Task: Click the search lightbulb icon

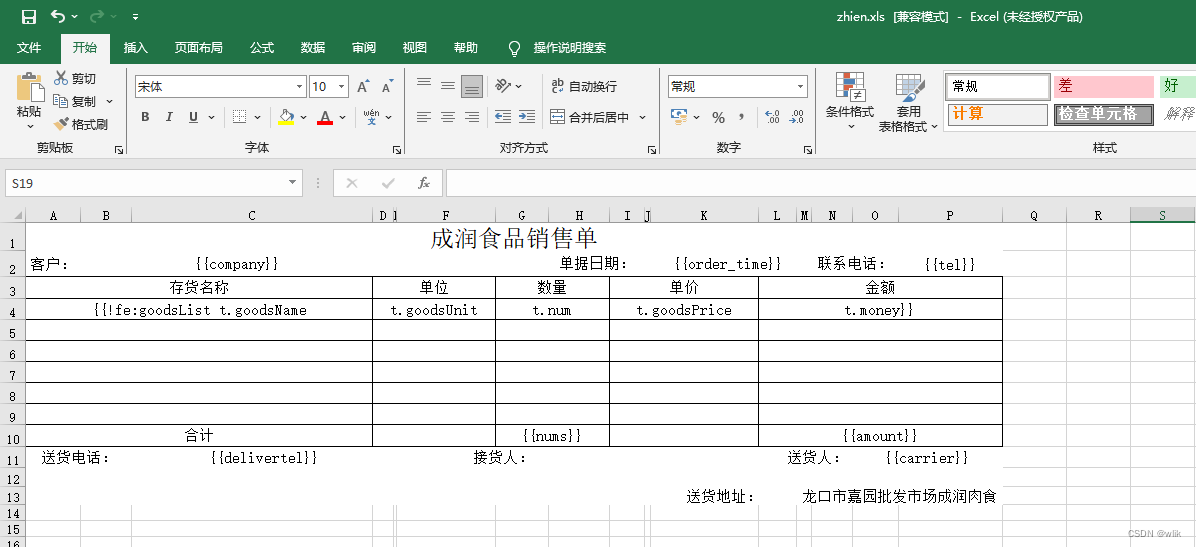Action: pyautogui.click(x=514, y=48)
